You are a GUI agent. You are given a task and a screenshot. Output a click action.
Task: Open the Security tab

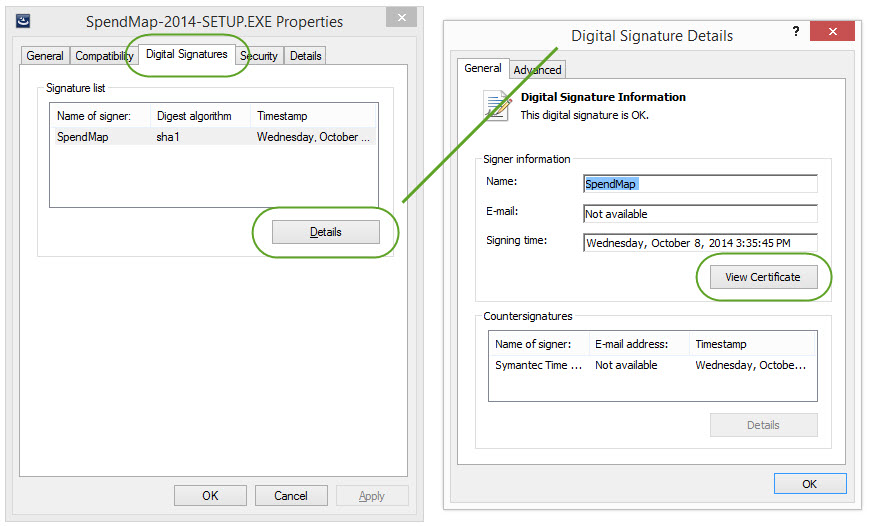(259, 56)
